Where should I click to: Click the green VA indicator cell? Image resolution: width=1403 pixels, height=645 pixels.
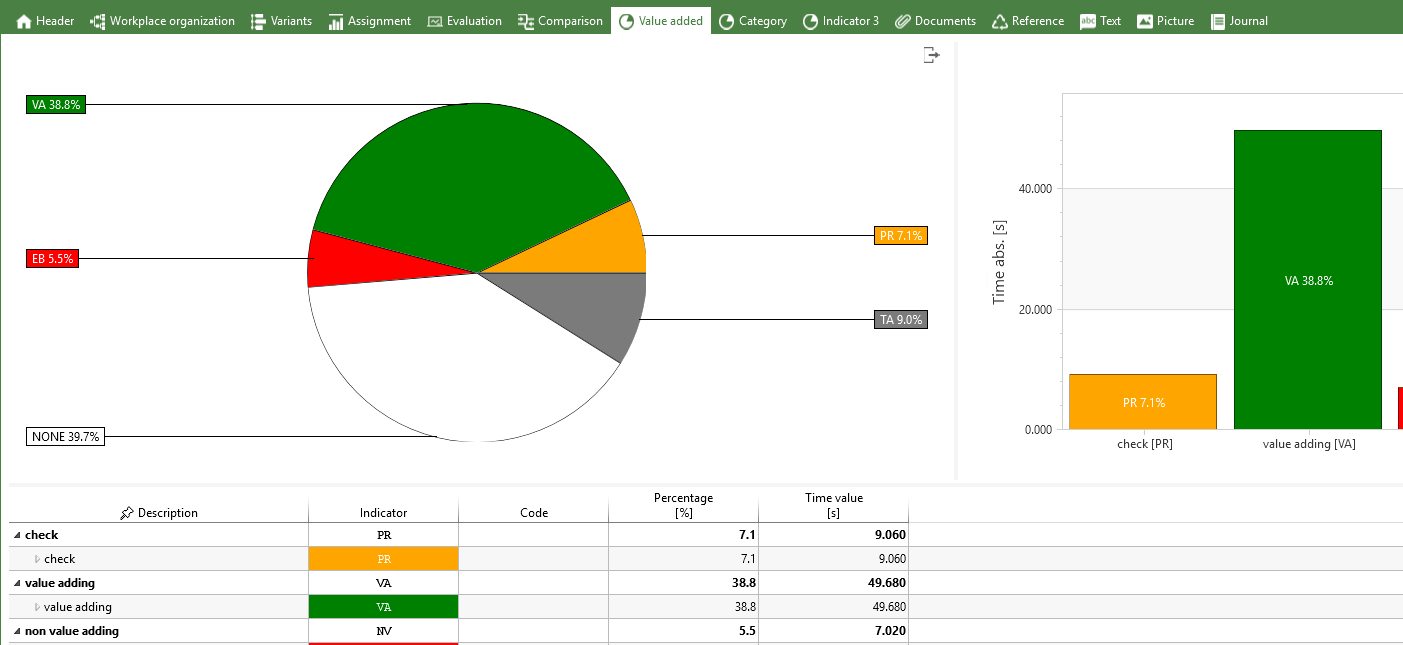(383, 607)
